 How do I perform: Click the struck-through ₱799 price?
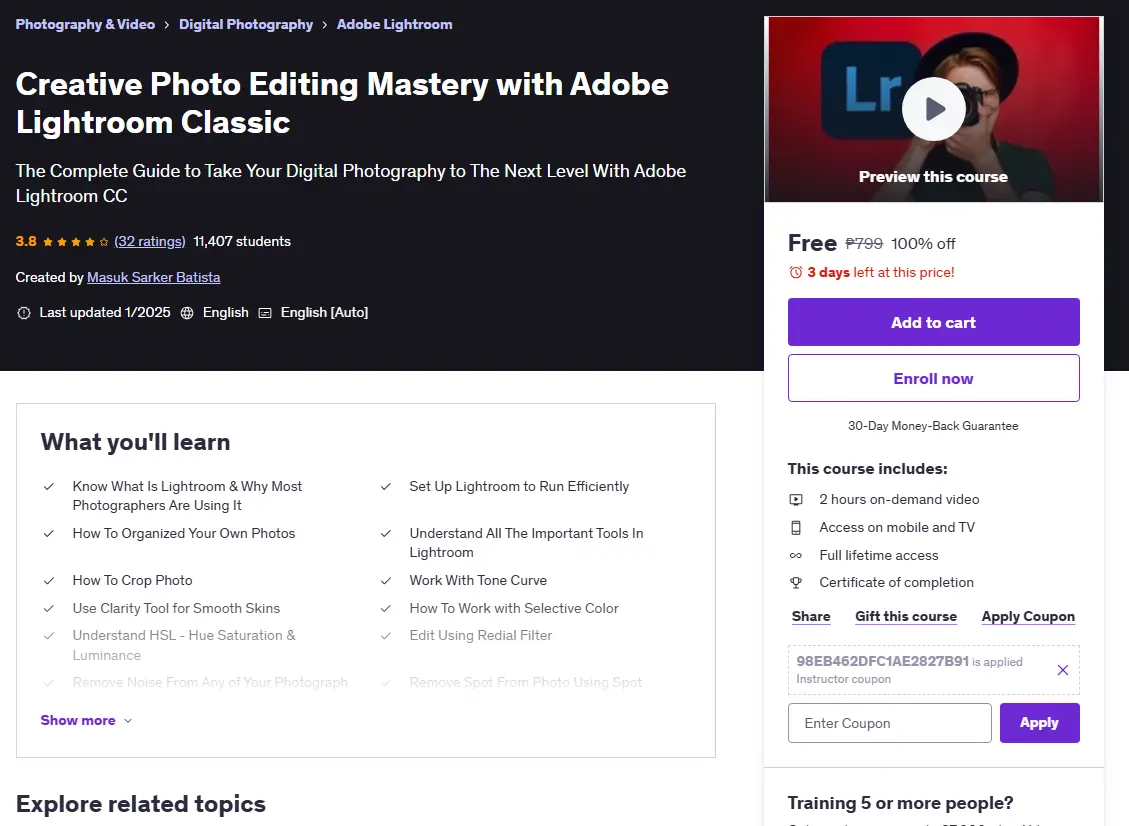click(864, 243)
